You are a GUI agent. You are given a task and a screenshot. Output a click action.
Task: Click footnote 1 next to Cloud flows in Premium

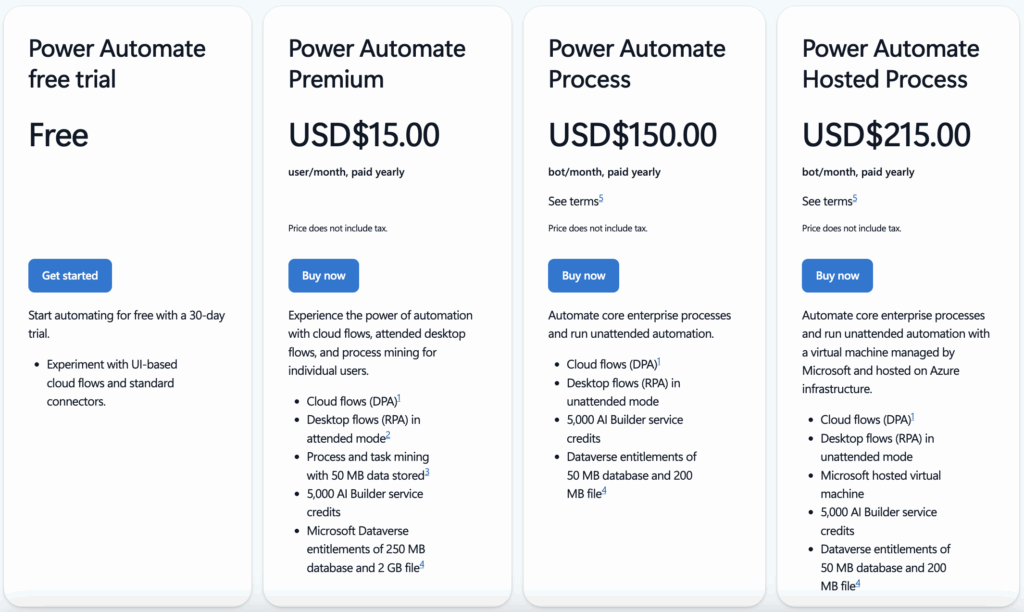tap(399, 398)
